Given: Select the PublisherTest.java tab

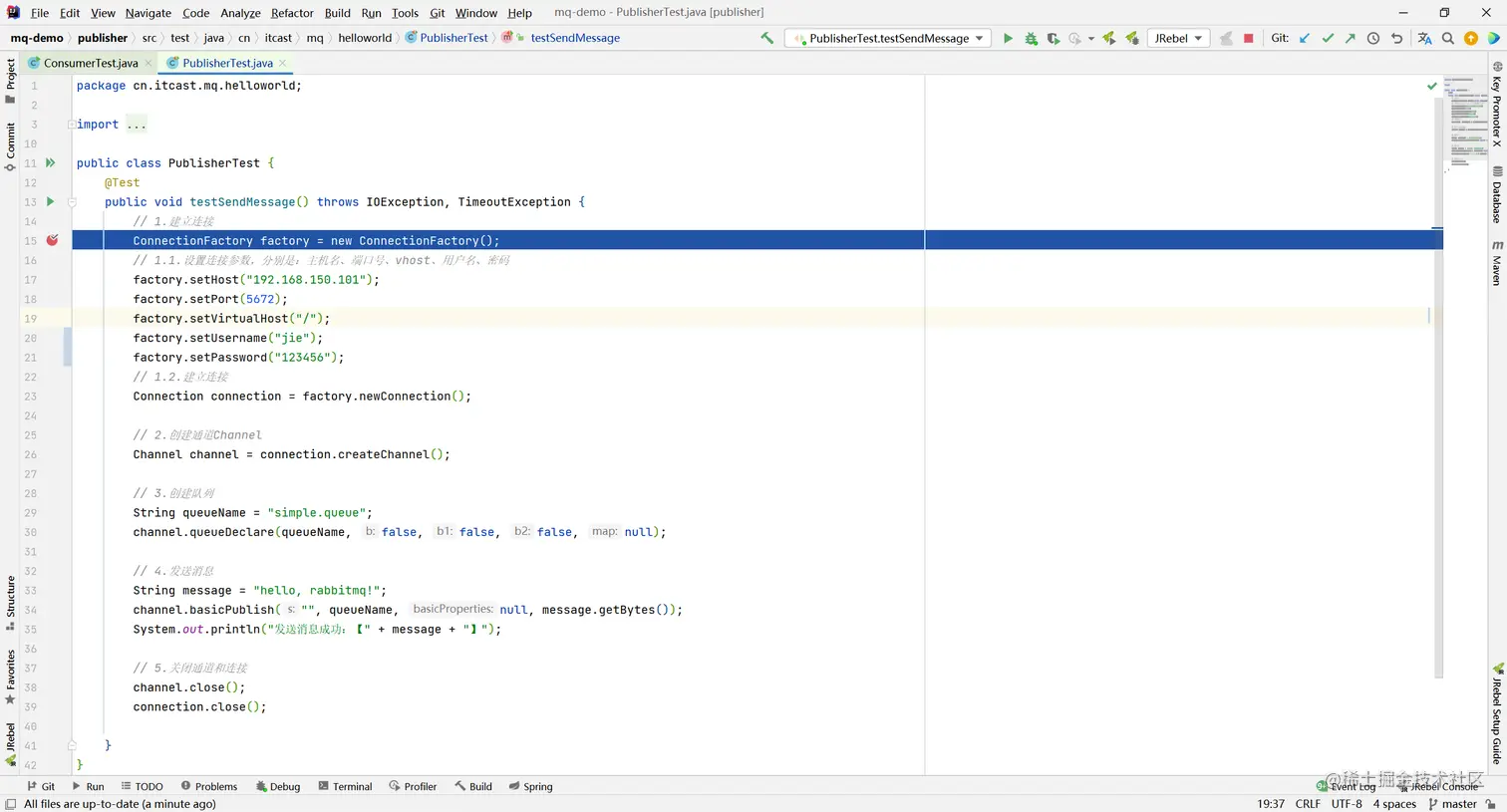Looking at the screenshot, I should (x=226, y=63).
